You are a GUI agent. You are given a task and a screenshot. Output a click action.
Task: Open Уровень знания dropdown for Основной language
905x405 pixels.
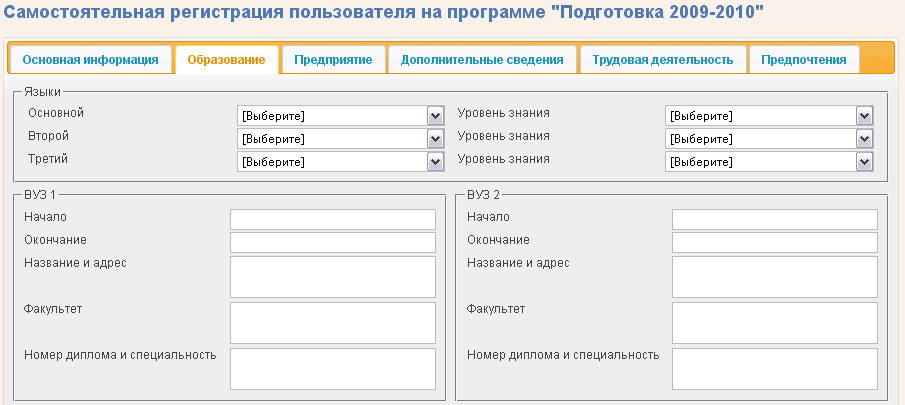point(769,116)
